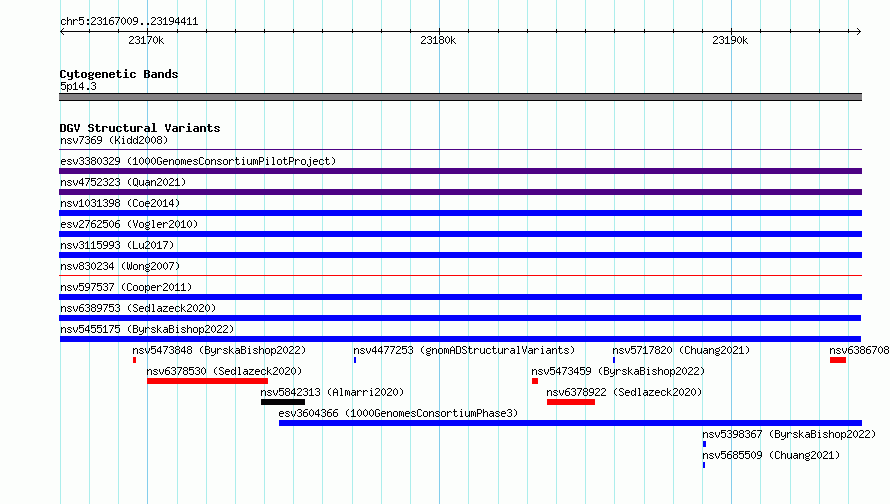Open nsv5455175 (ByrskaBishop2022) variant label
The image size is (890, 504).
click(x=147, y=329)
